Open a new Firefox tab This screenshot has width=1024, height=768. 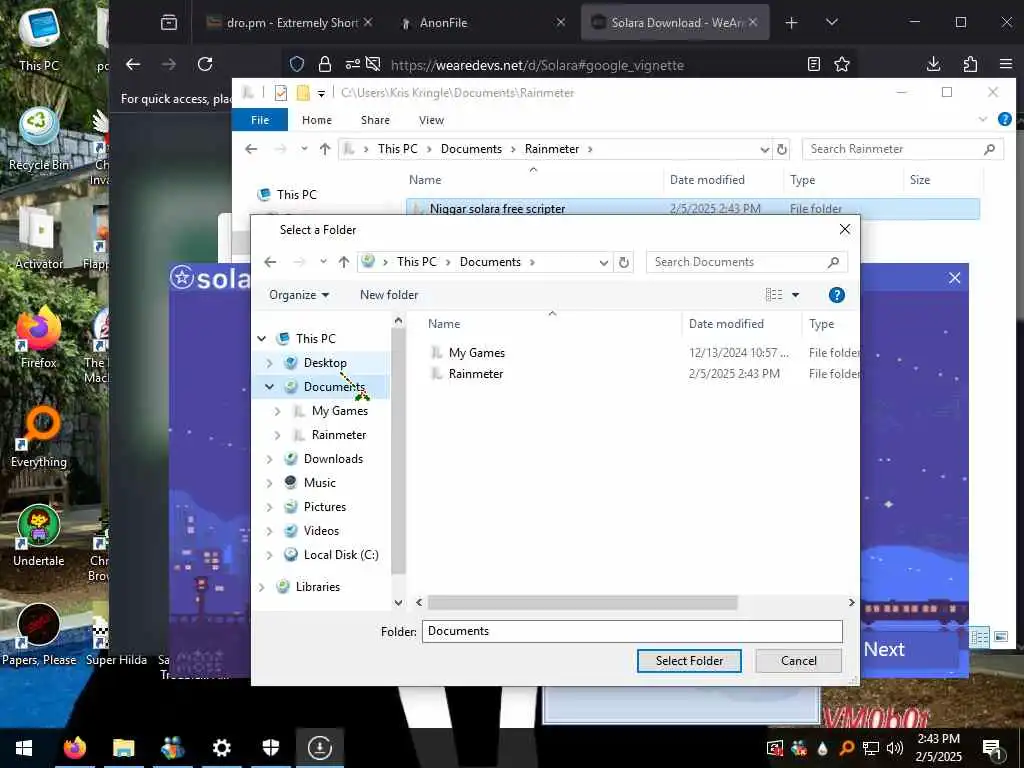pos(791,23)
